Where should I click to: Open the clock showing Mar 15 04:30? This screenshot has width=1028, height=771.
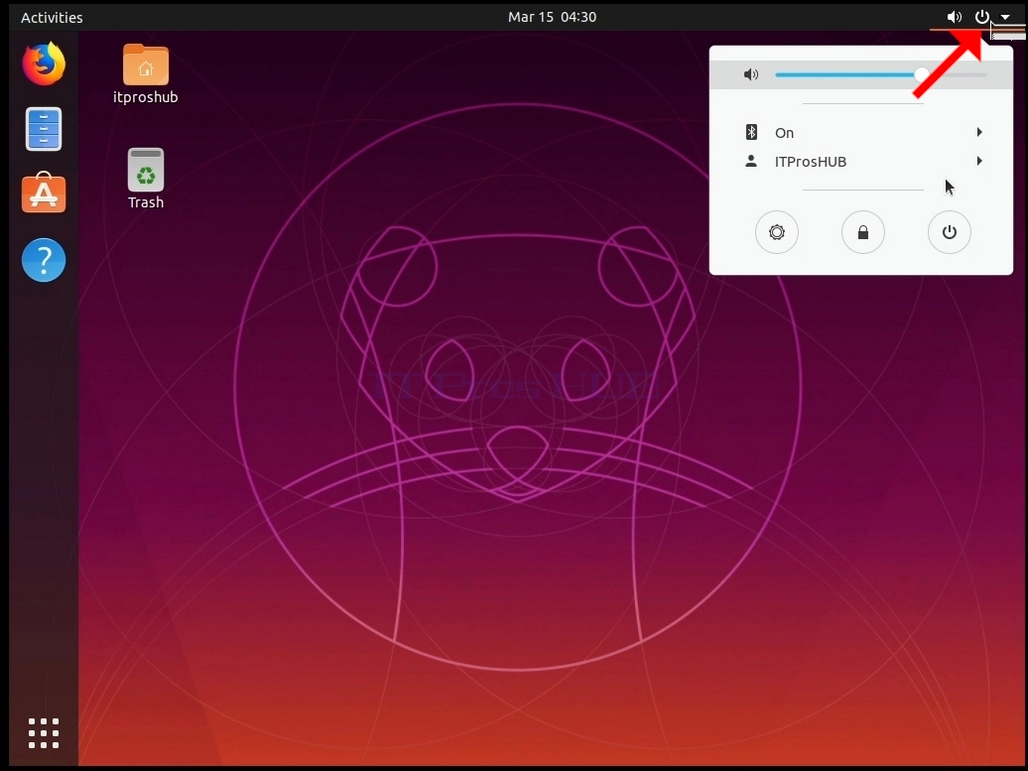(x=552, y=17)
